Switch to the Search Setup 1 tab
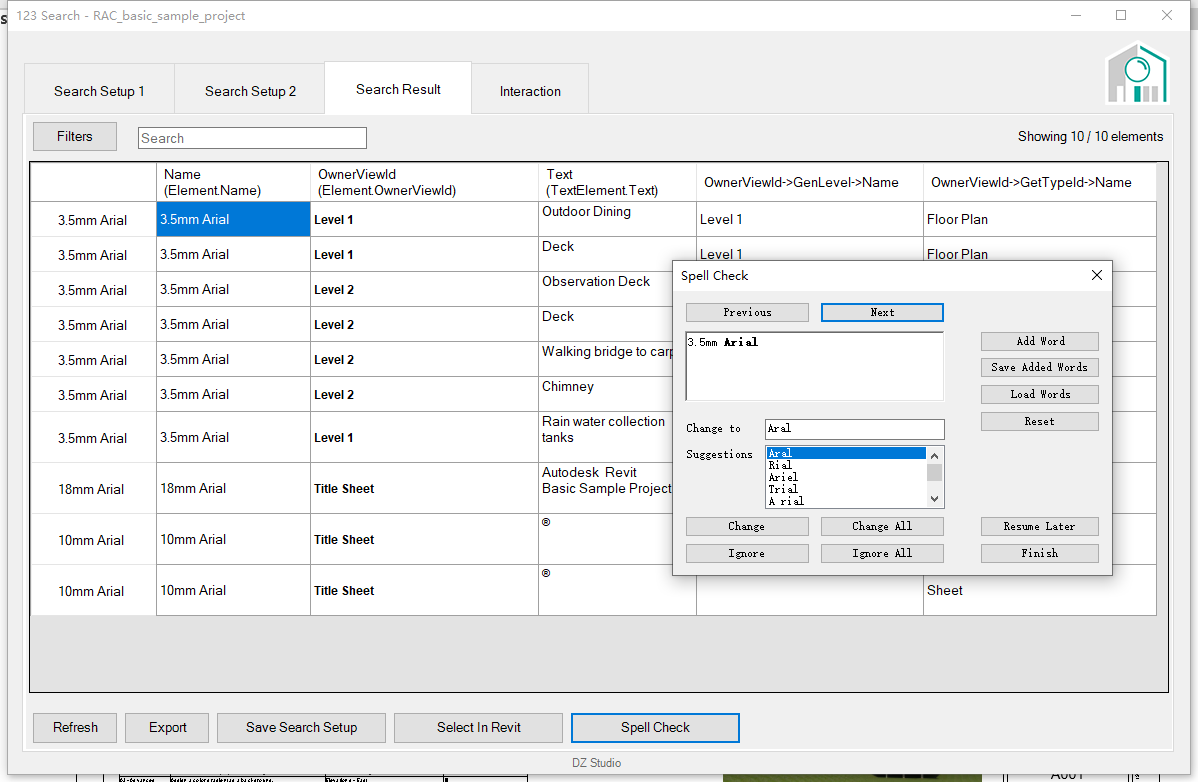1198x782 pixels. tap(99, 91)
